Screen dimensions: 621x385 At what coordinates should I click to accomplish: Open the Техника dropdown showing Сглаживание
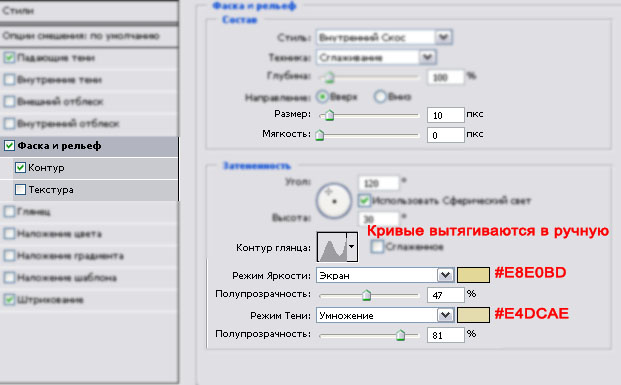(x=376, y=57)
